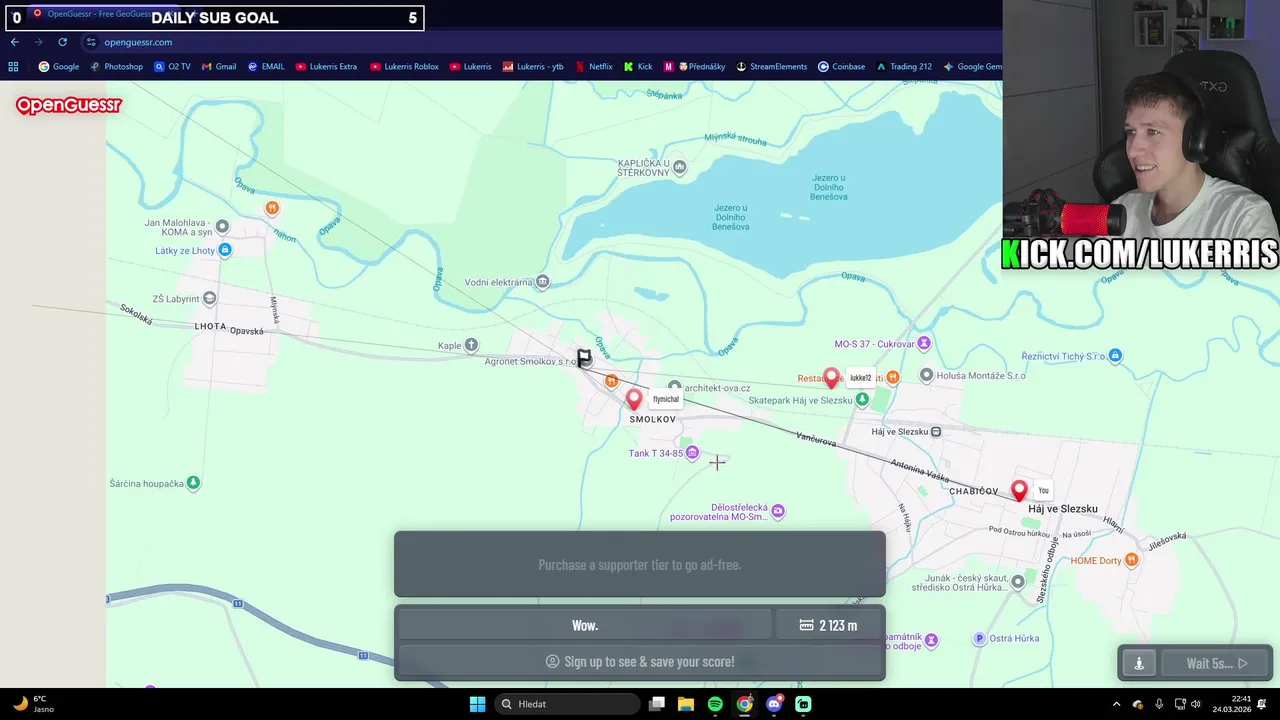Click the Hledat taskbar search box

tap(568, 704)
